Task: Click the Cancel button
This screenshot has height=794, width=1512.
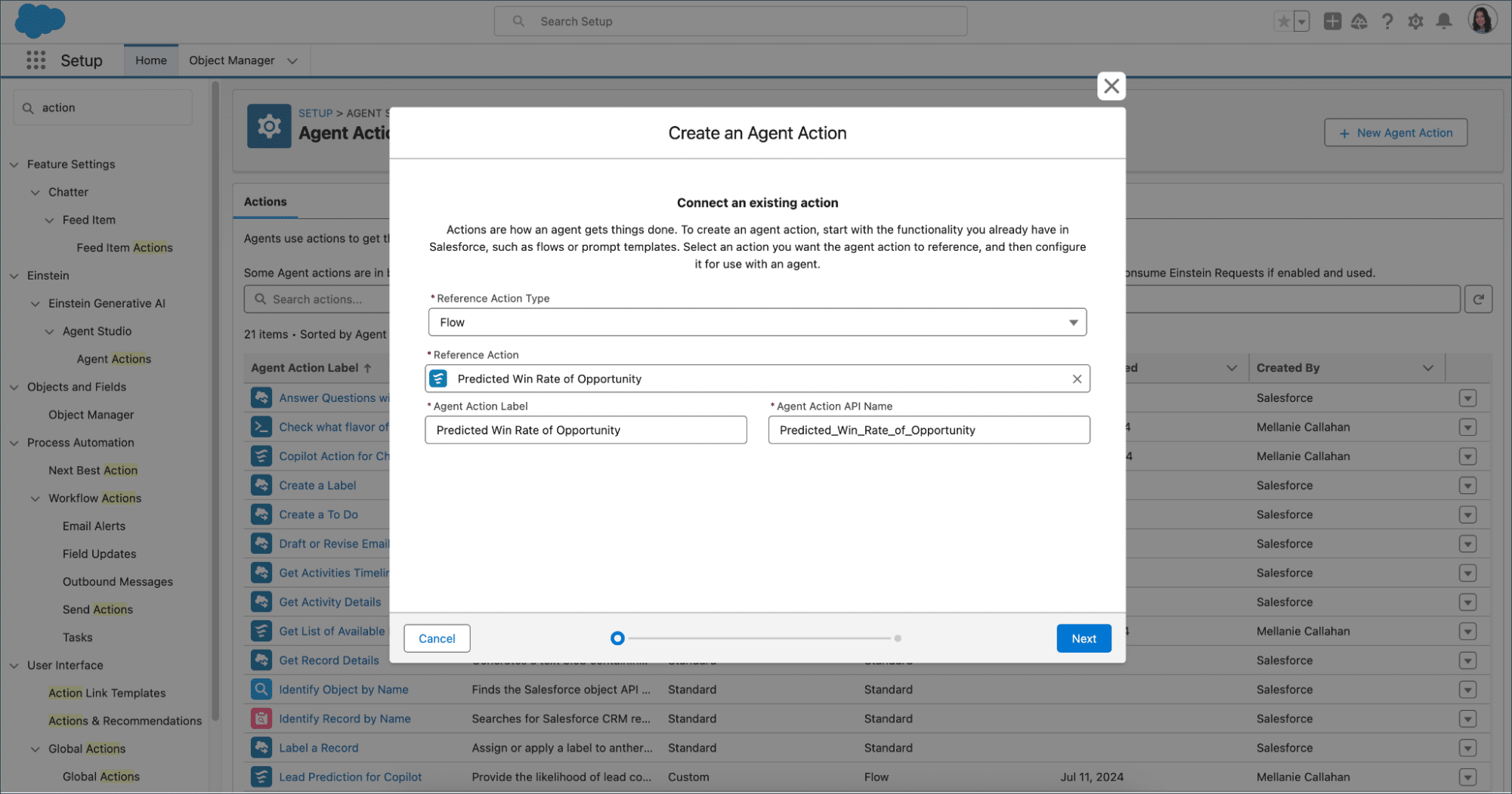Action: (437, 638)
